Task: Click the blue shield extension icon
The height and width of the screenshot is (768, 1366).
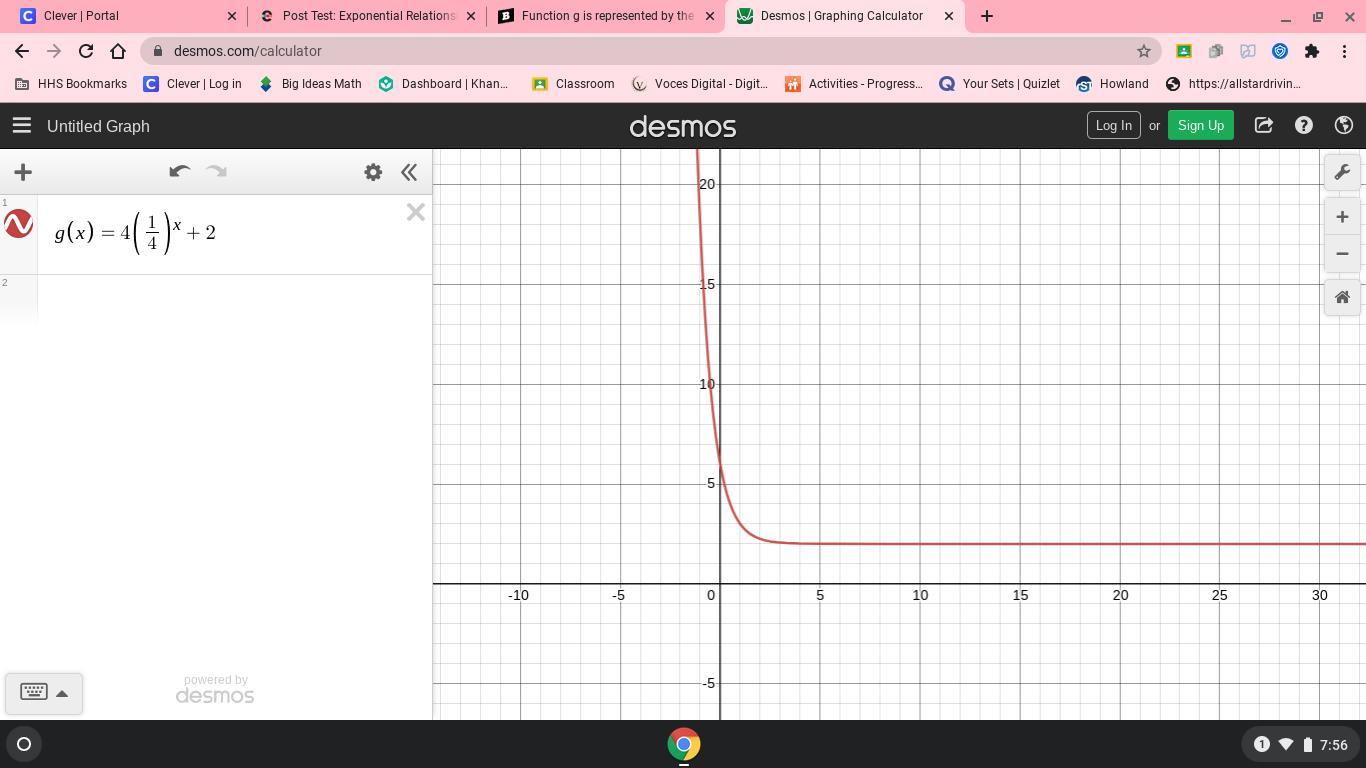Action: coord(1280,51)
